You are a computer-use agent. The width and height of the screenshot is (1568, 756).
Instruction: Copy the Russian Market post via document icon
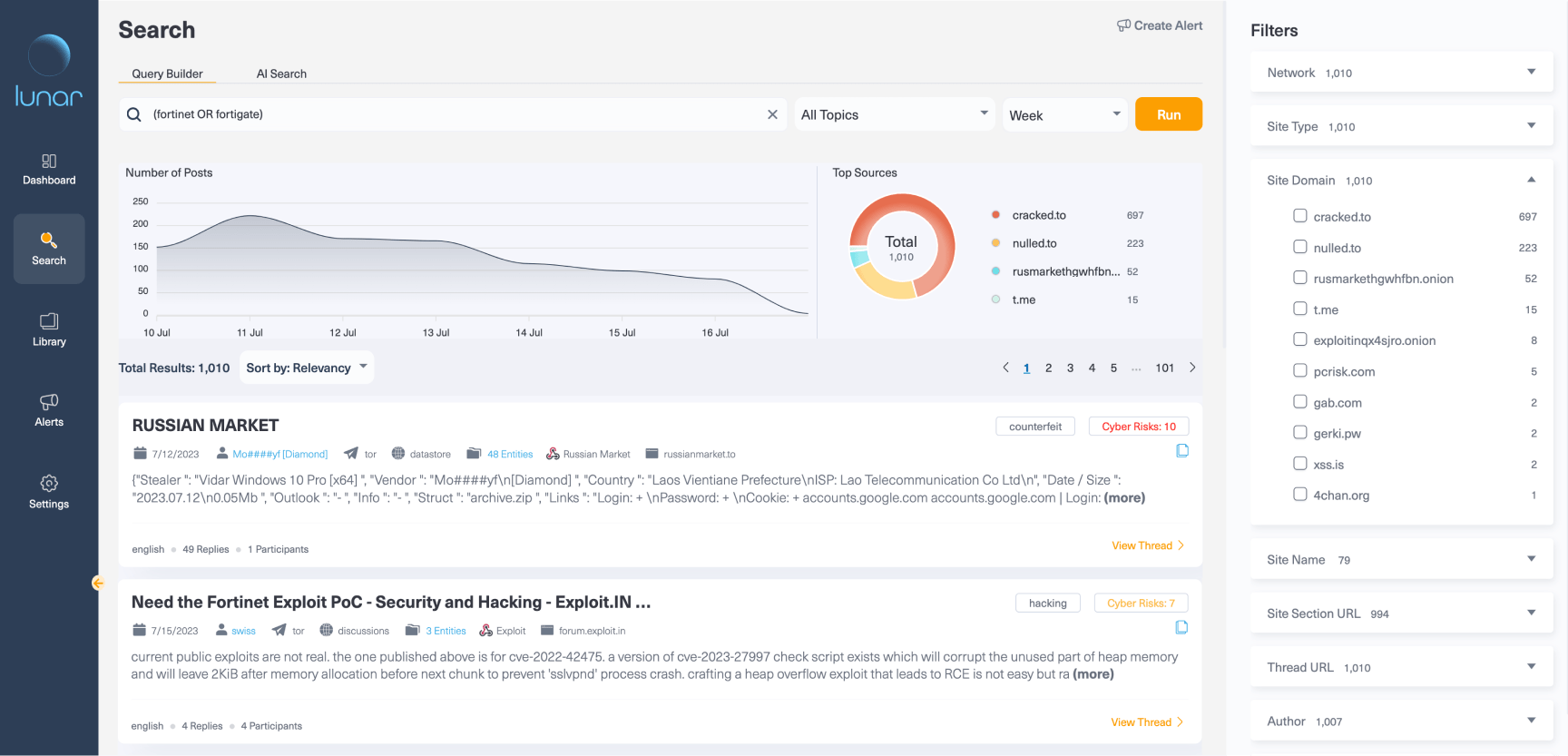point(1182,451)
